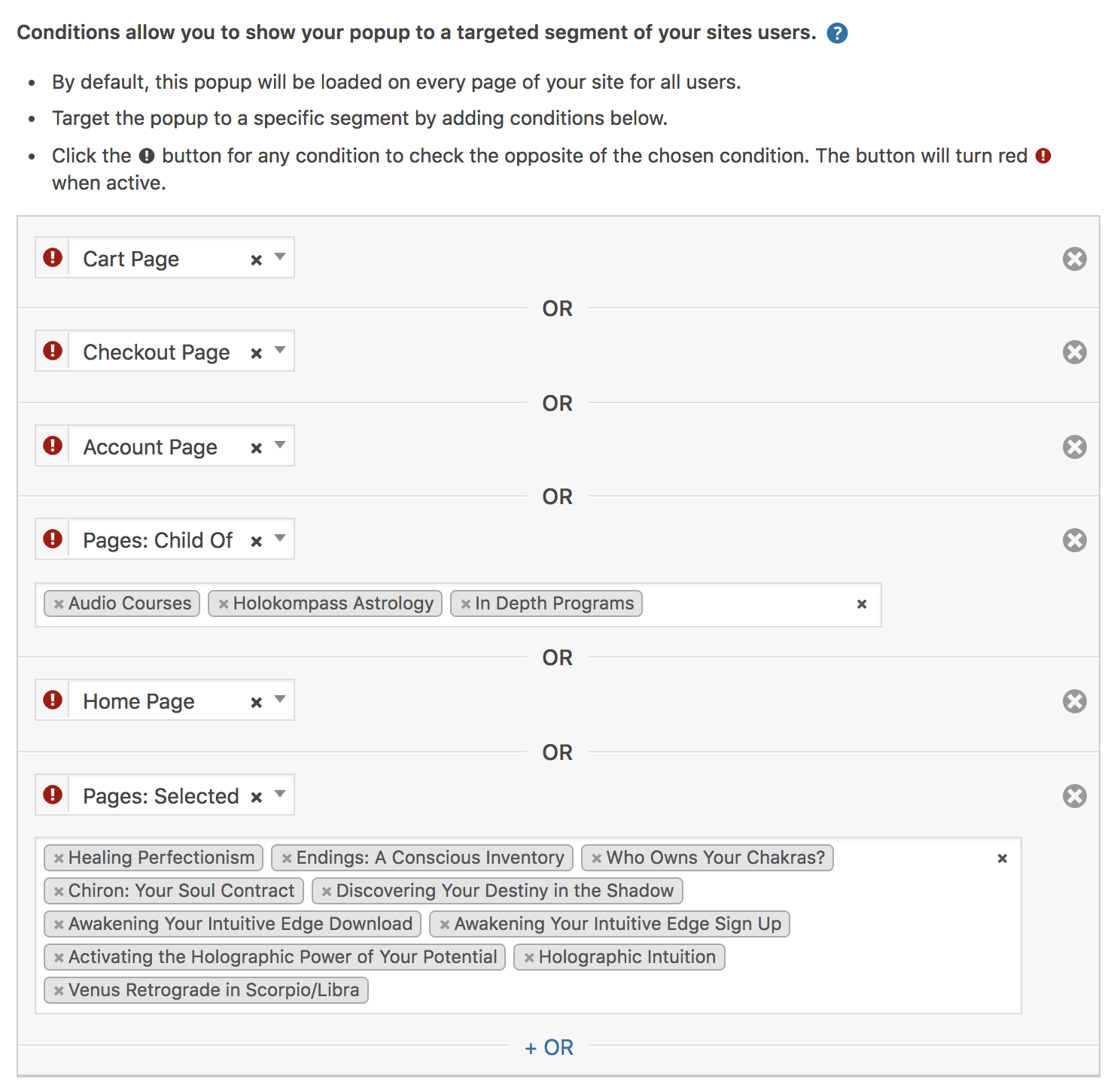Open the blue help question mark icon
Image resolution: width=1120 pixels, height=1088 pixels.
[x=837, y=33]
